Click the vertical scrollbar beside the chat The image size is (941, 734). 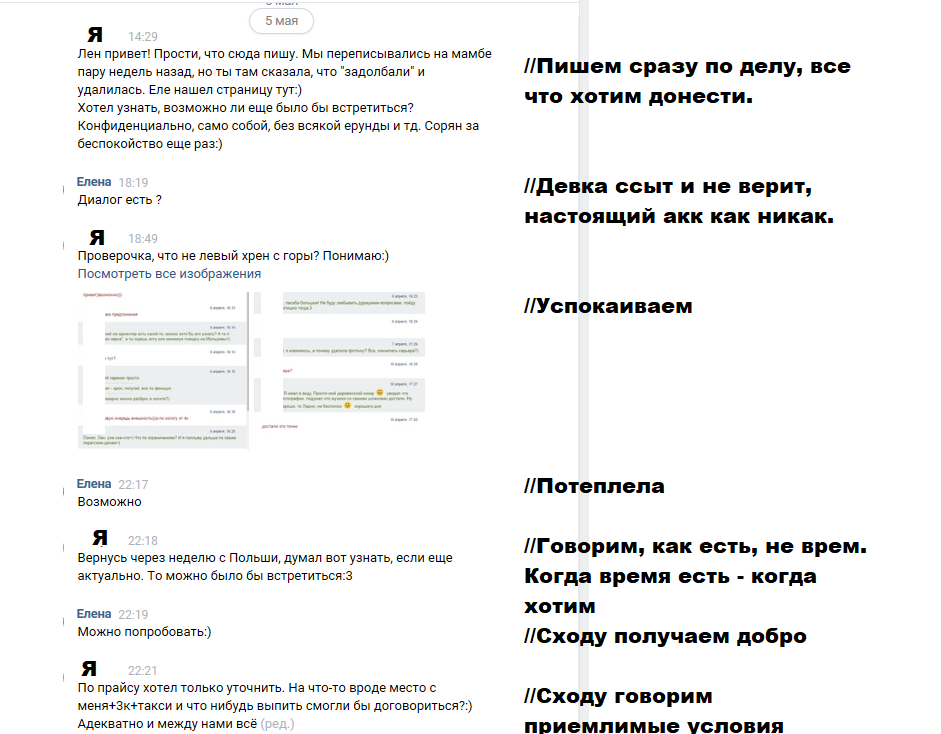585,367
